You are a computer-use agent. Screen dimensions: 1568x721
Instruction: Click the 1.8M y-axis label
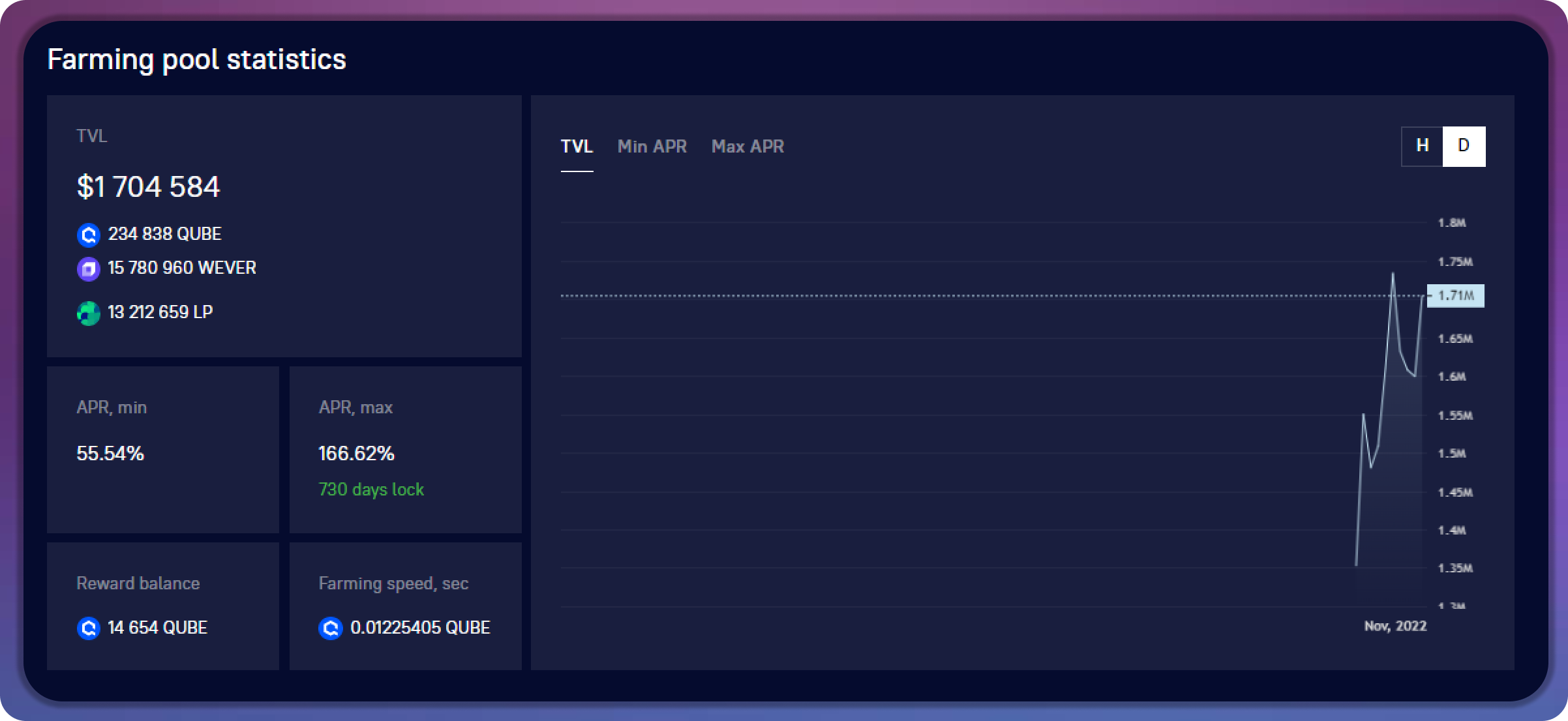1452,223
